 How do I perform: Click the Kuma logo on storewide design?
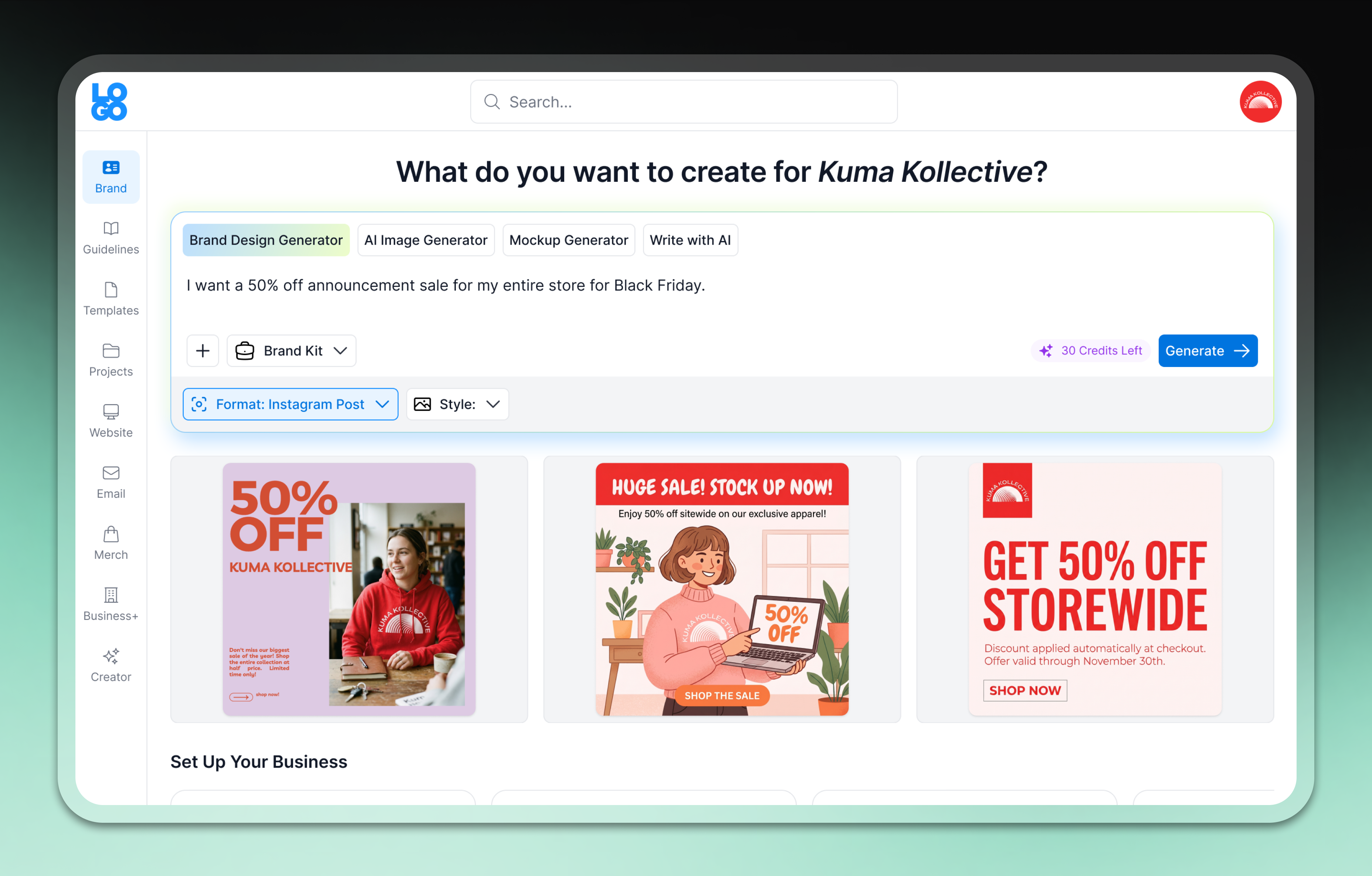(x=1007, y=490)
